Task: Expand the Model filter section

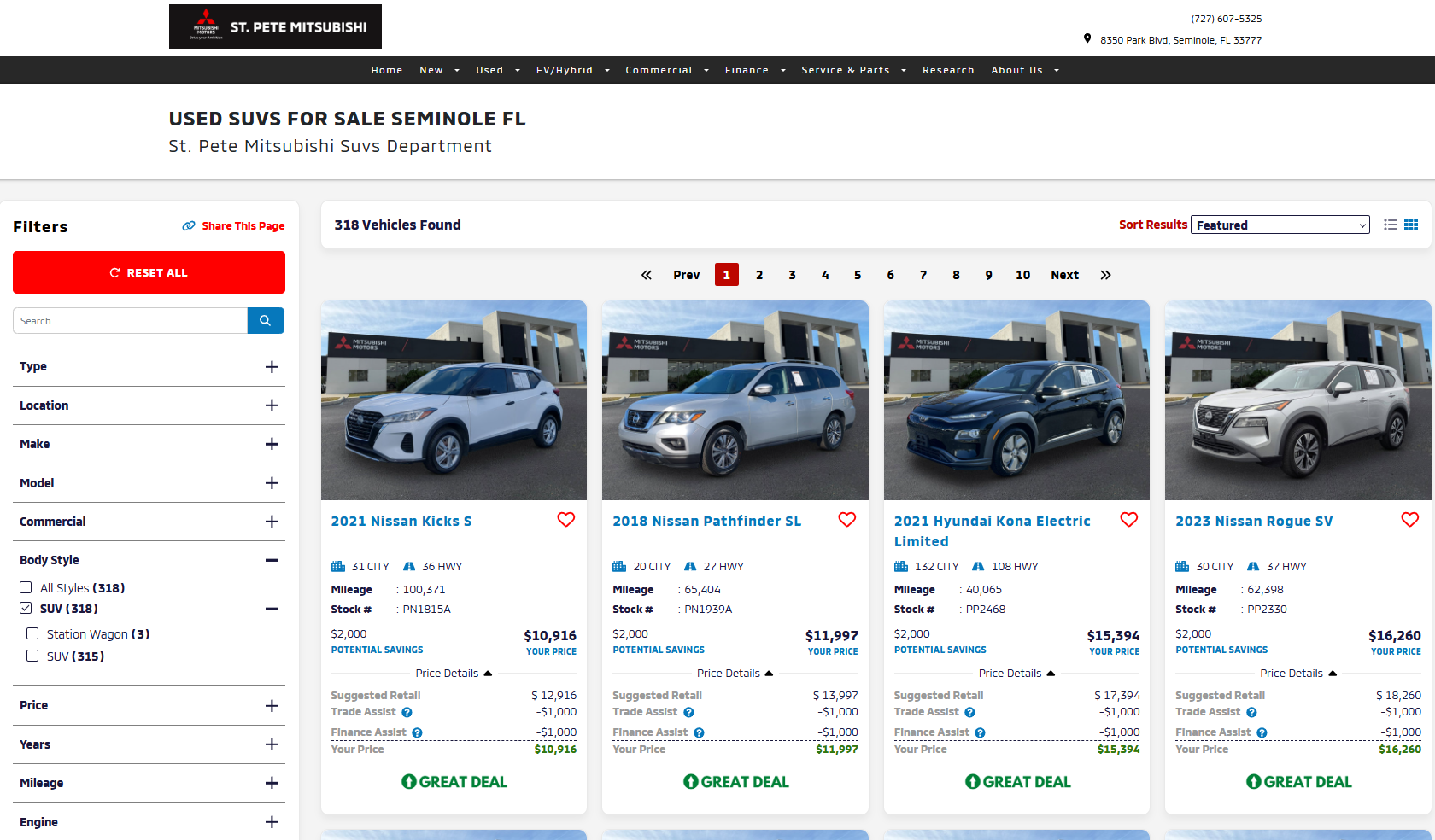Action: (x=149, y=483)
